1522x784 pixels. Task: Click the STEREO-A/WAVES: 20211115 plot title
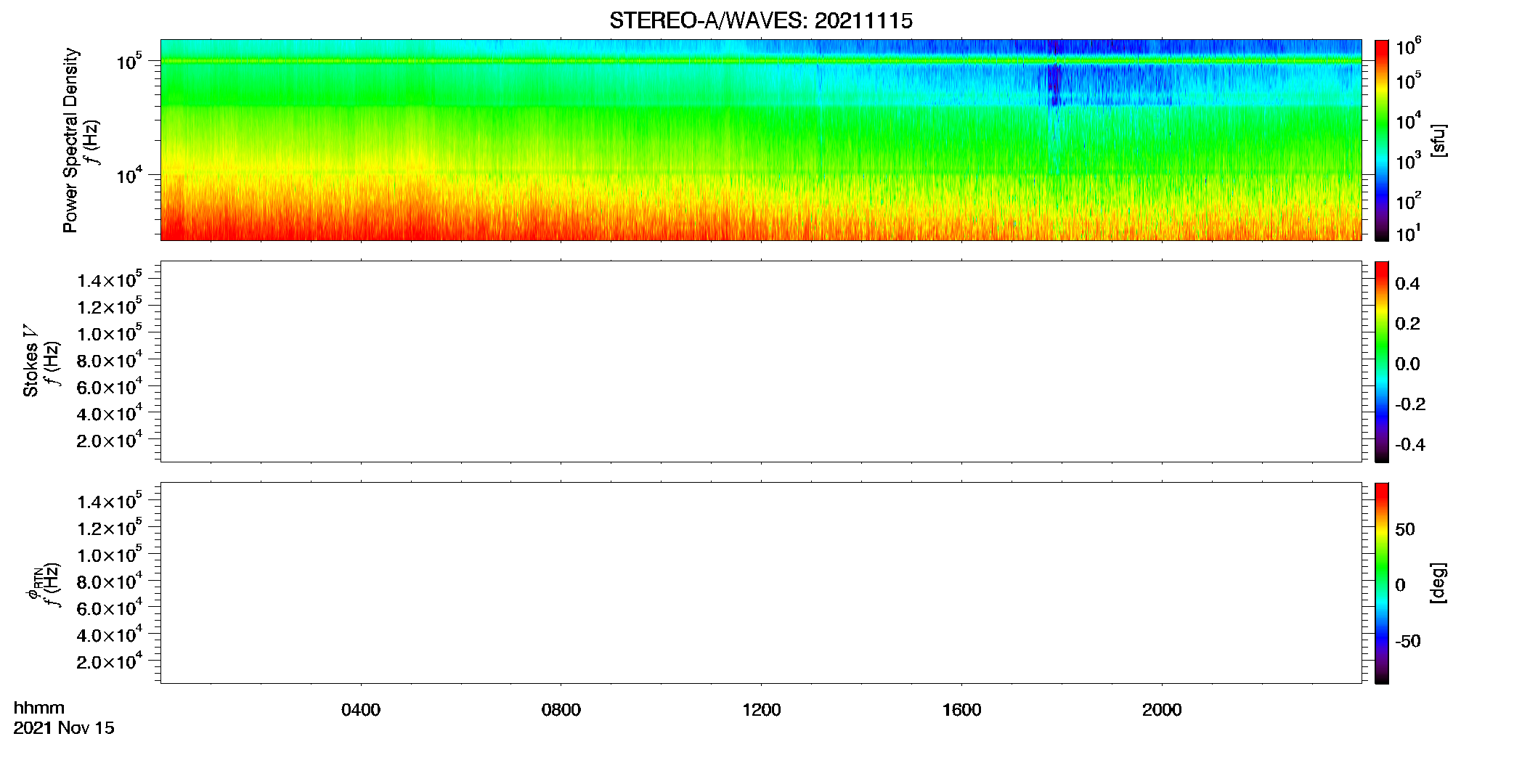(x=761, y=21)
